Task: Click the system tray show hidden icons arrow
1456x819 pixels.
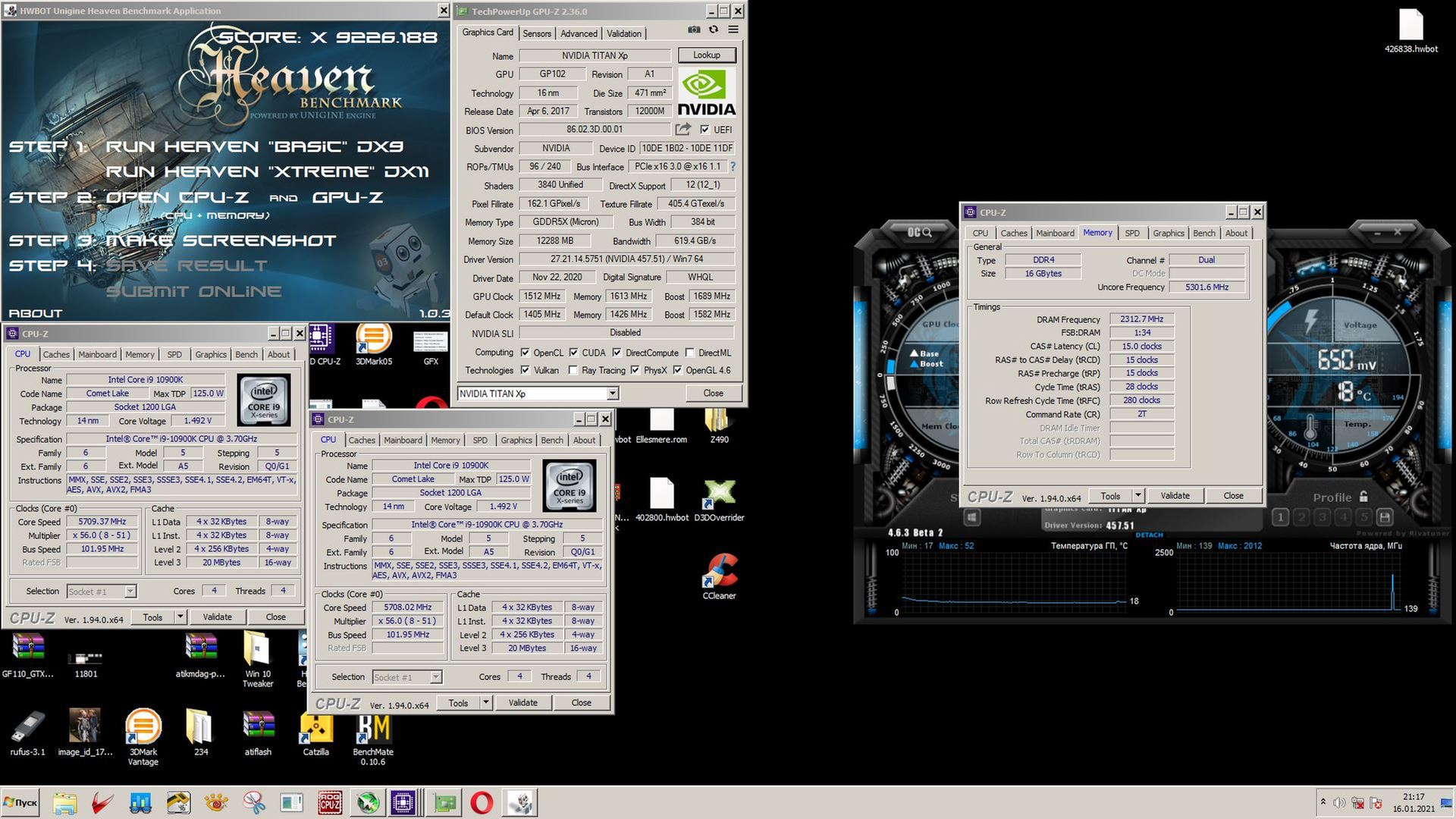Action: click(1323, 802)
